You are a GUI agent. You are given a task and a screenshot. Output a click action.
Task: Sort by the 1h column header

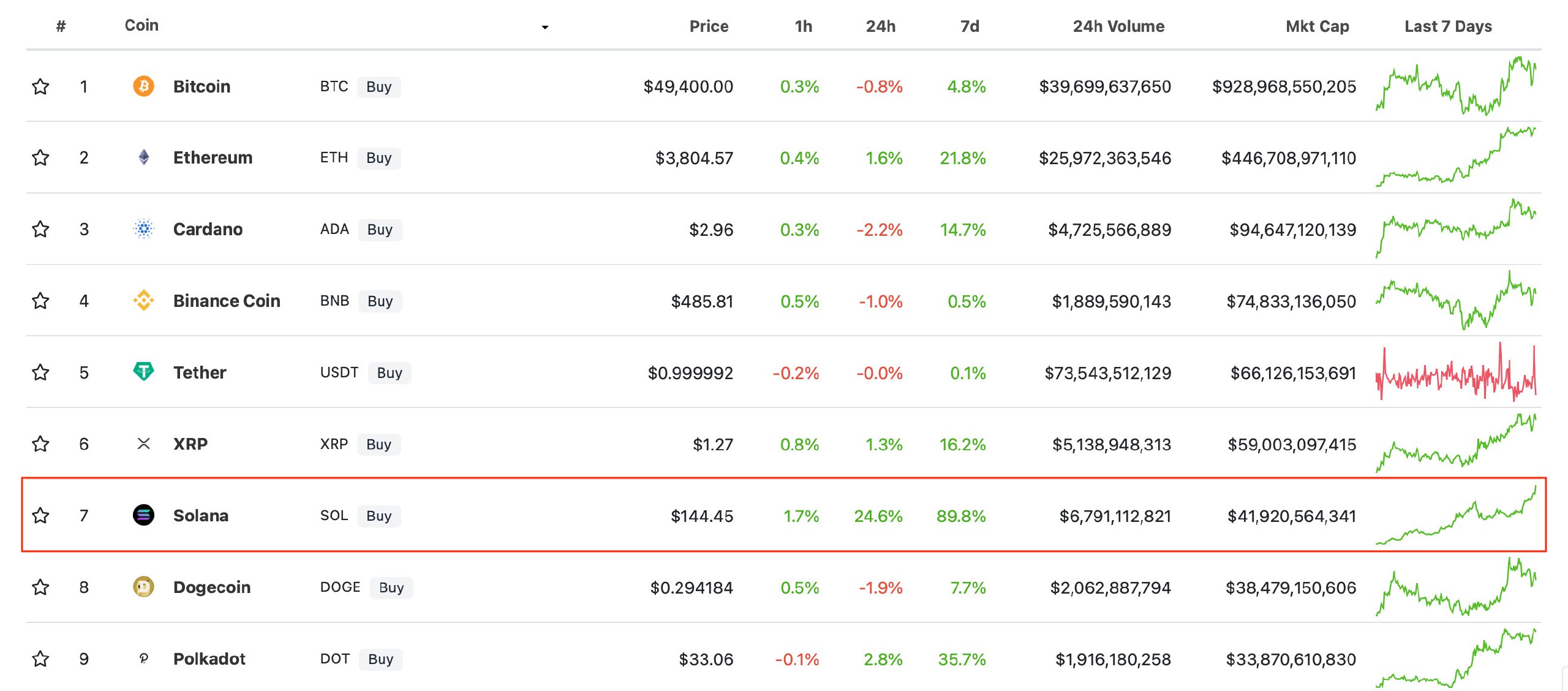(x=803, y=26)
